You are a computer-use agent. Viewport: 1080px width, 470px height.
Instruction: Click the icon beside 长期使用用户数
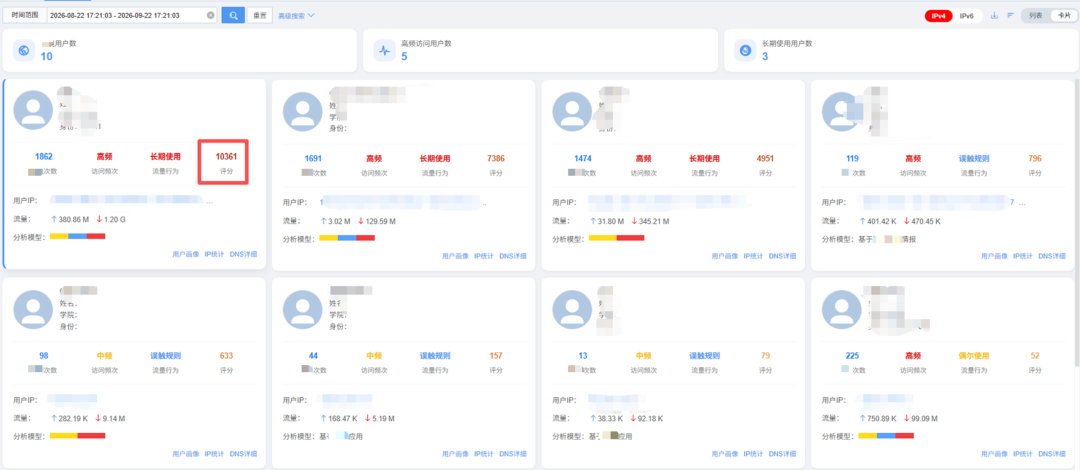745,50
